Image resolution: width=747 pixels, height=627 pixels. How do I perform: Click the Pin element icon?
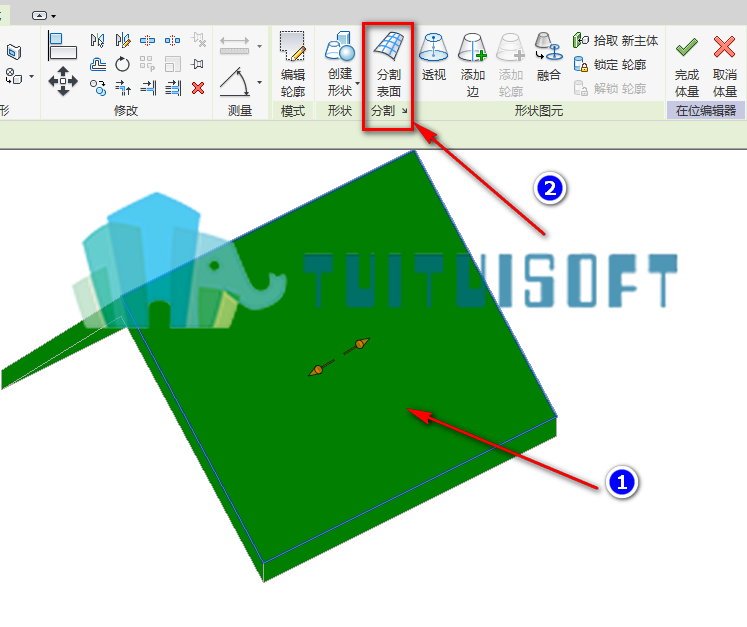point(197,64)
